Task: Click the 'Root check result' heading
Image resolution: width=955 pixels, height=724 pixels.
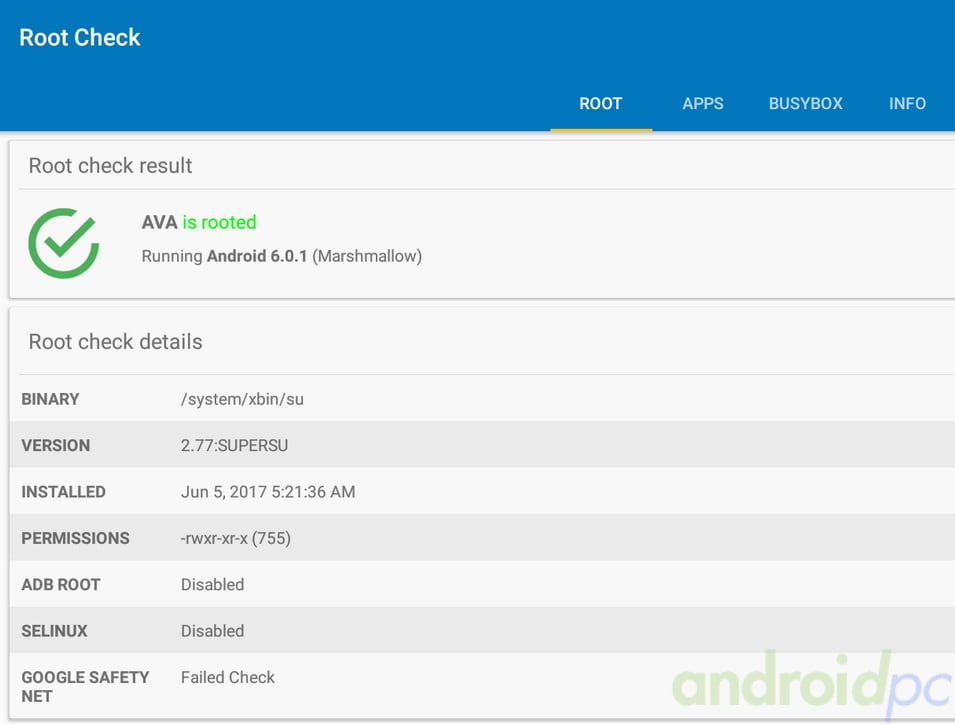Action: 110,166
